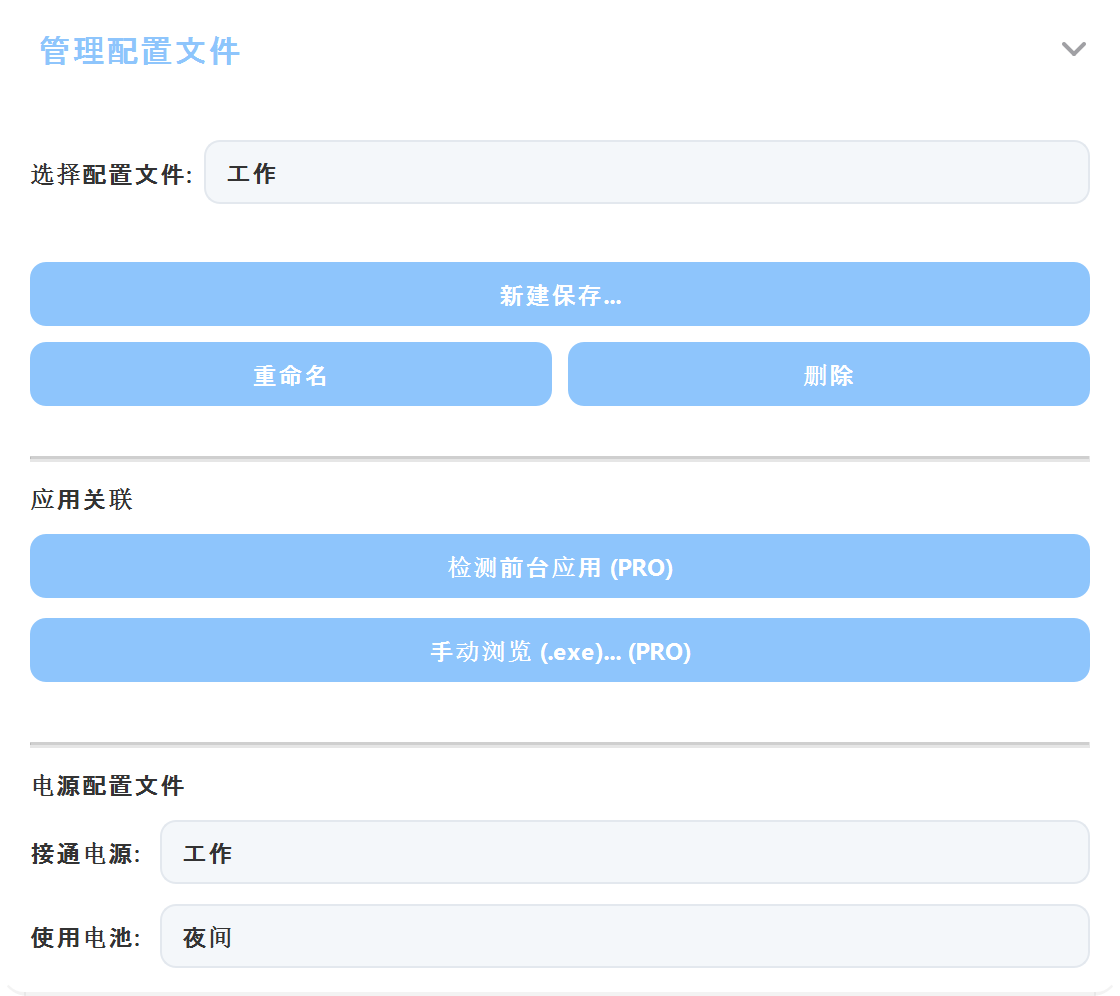Viewport: 1120px width, 996px height.
Task: Open the 选择配置文件 dropdown showing 工作
Action: point(646,172)
